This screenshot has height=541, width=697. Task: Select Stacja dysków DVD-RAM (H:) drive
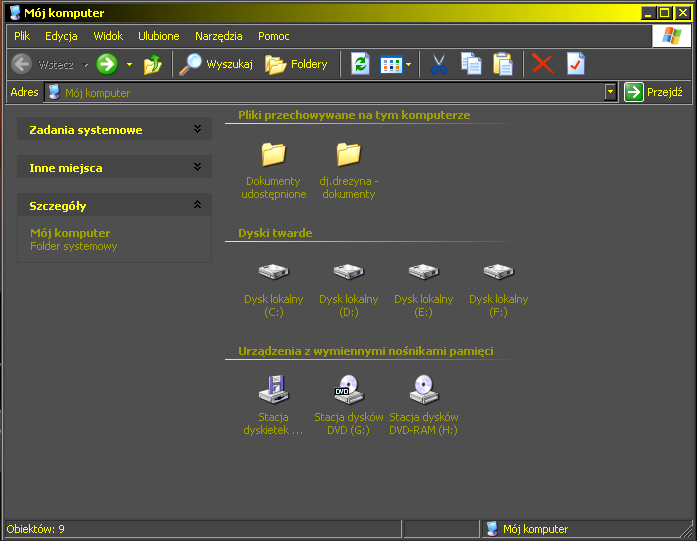point(423,401)
